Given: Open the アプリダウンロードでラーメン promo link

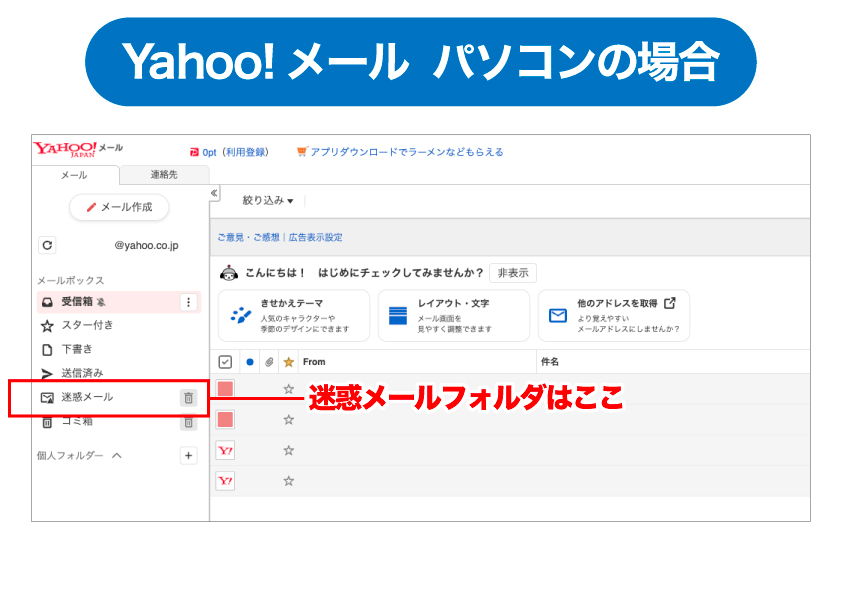Looking at the screenshot, I should (x=400, y=152).
